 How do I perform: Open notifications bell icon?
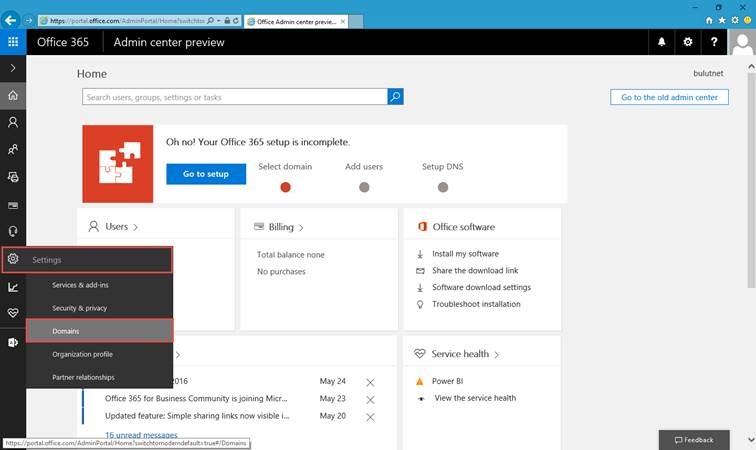point(662,42)
